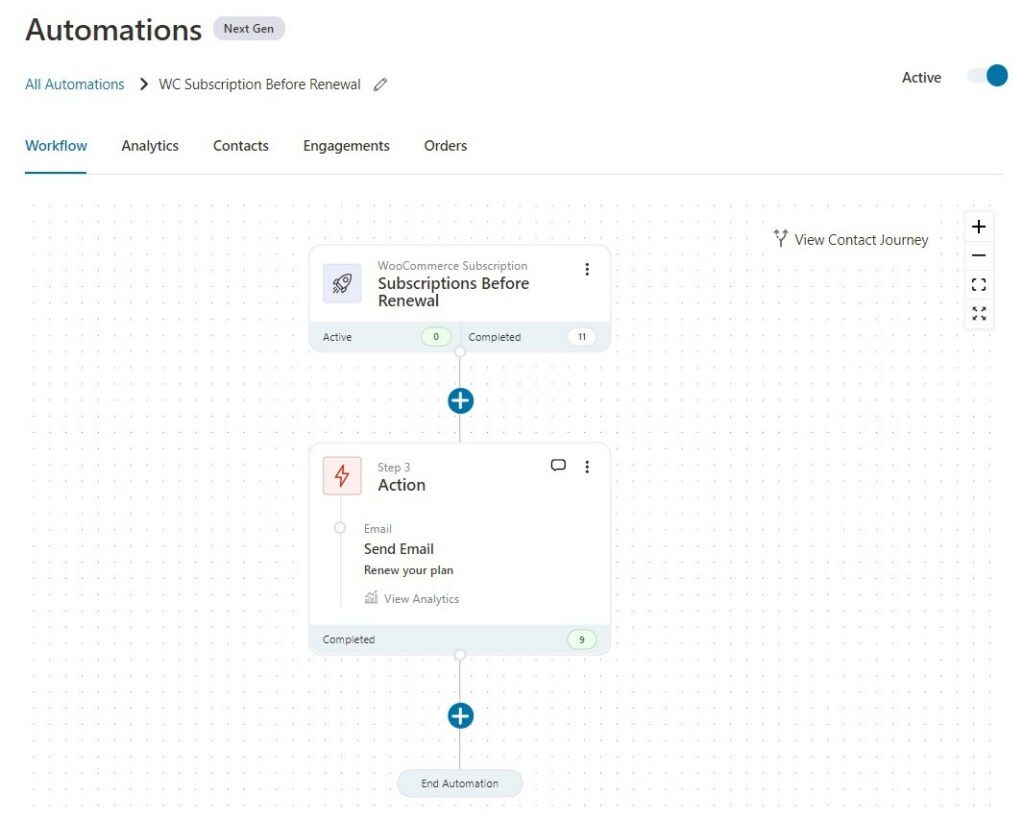Open Step 3 Action three-dot menu
This screenshot has width=1024, height=818.
coord(587,467)
